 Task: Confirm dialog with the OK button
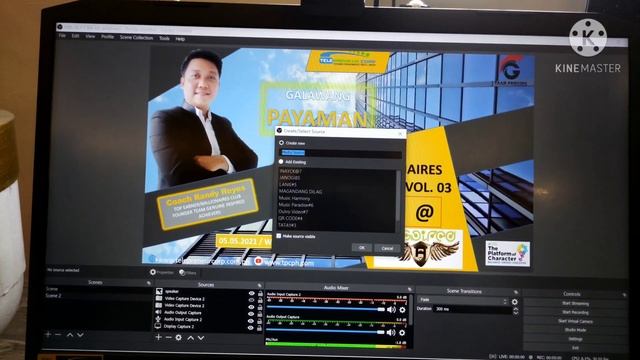coord(362,247)
